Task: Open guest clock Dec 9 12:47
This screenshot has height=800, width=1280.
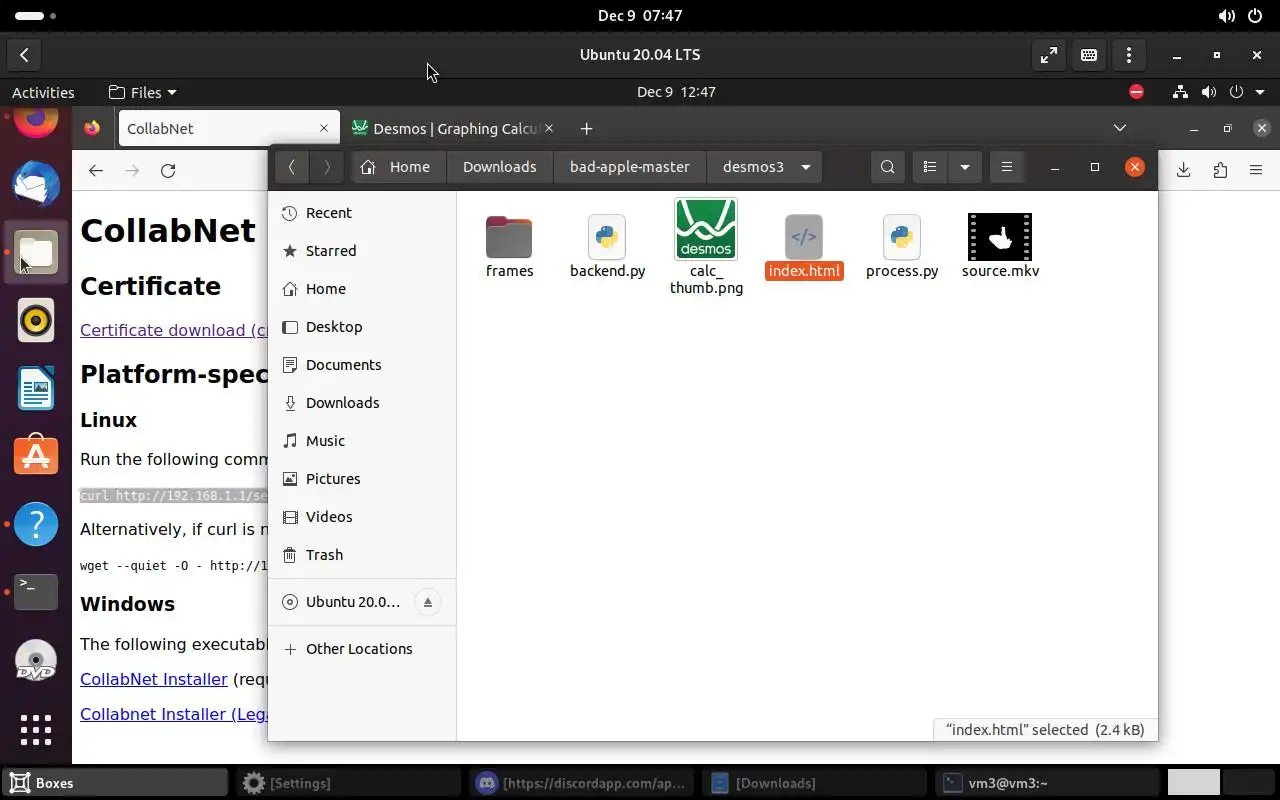Action: click(676, 92)
